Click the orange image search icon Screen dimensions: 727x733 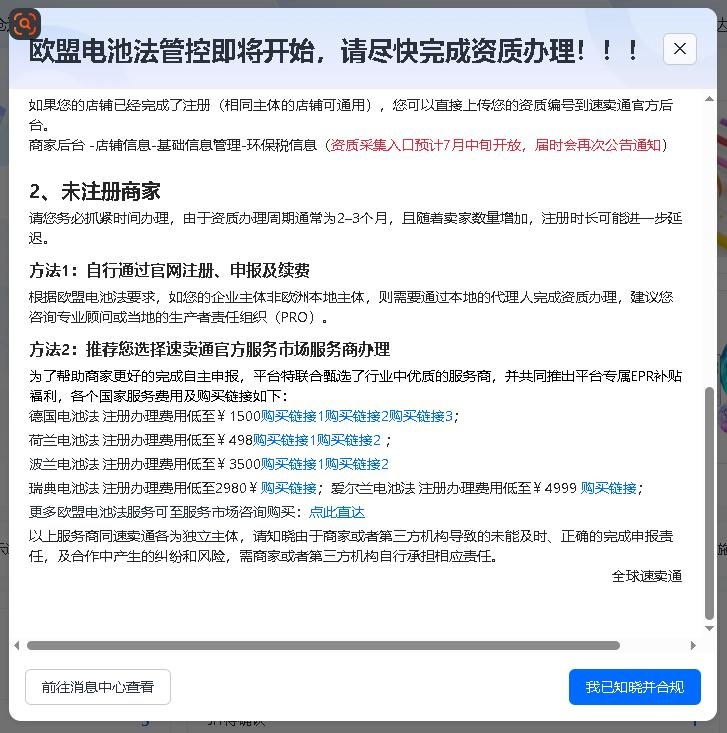click(x=25, y=23)
